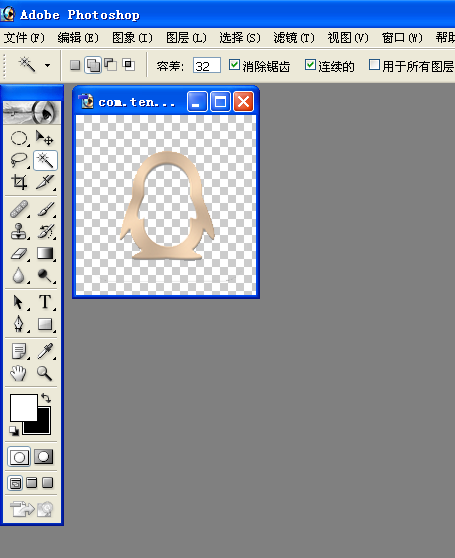Select the Brush tool

tap(45, 209)
